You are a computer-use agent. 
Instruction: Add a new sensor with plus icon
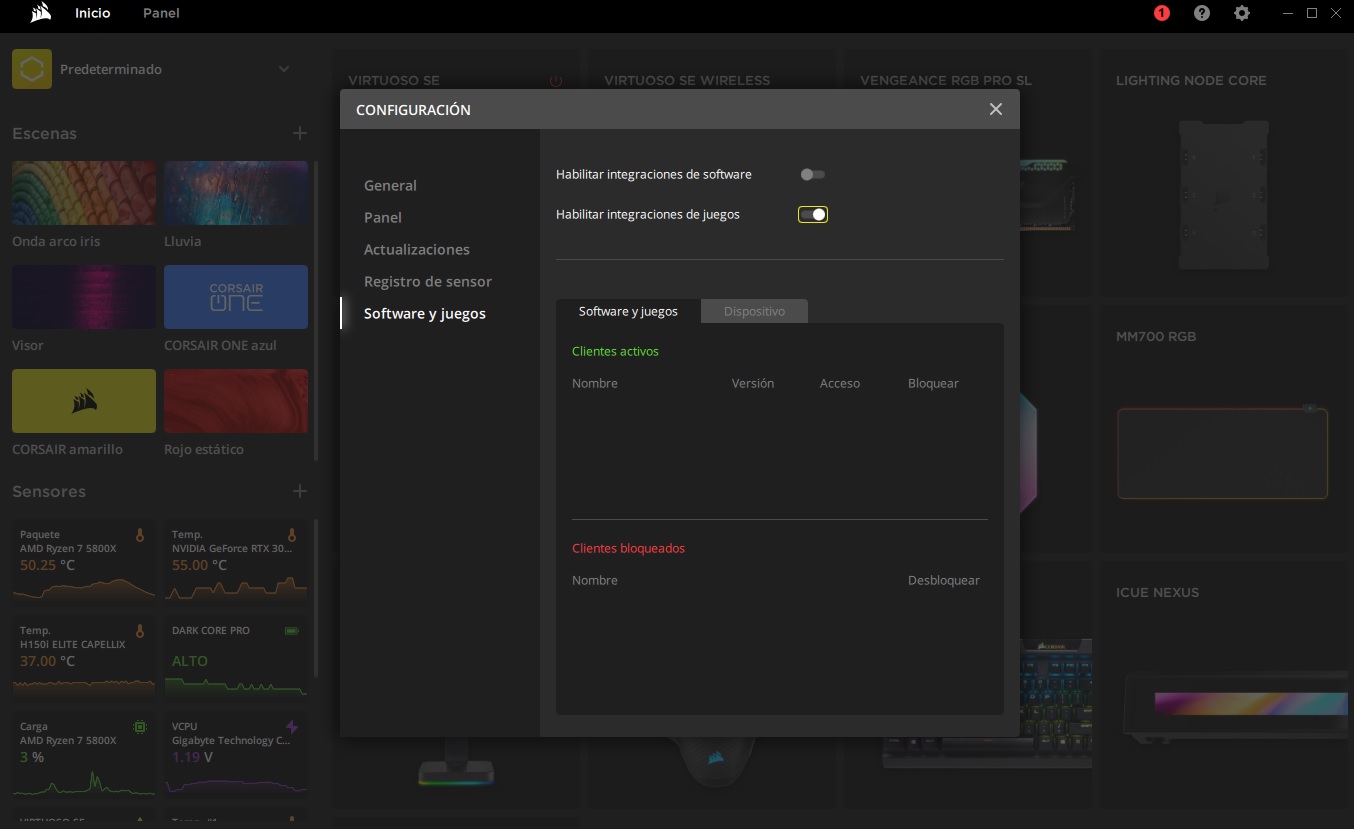click(x=299, y=491)
